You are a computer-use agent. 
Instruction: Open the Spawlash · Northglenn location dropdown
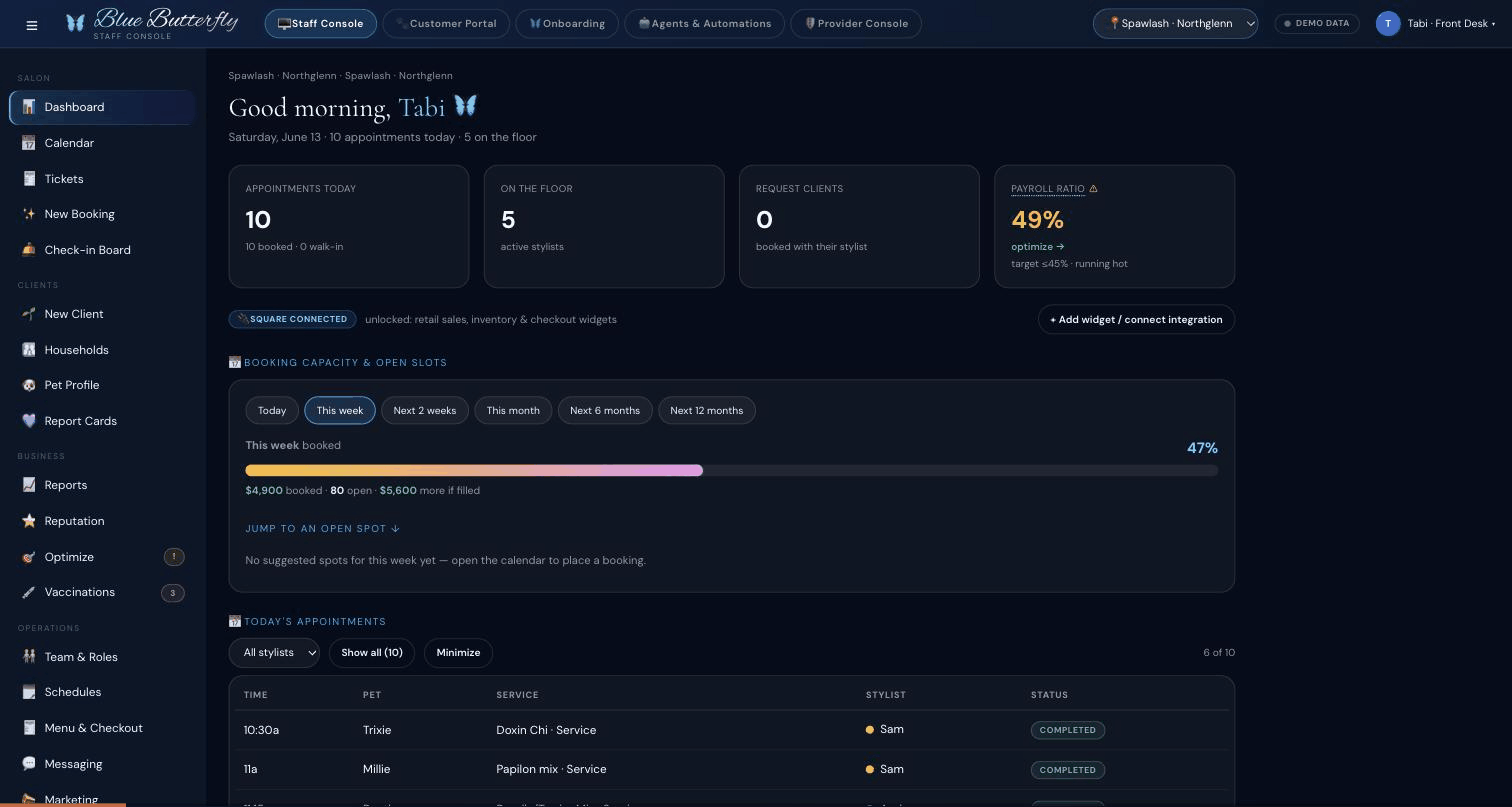point(1176,23)
